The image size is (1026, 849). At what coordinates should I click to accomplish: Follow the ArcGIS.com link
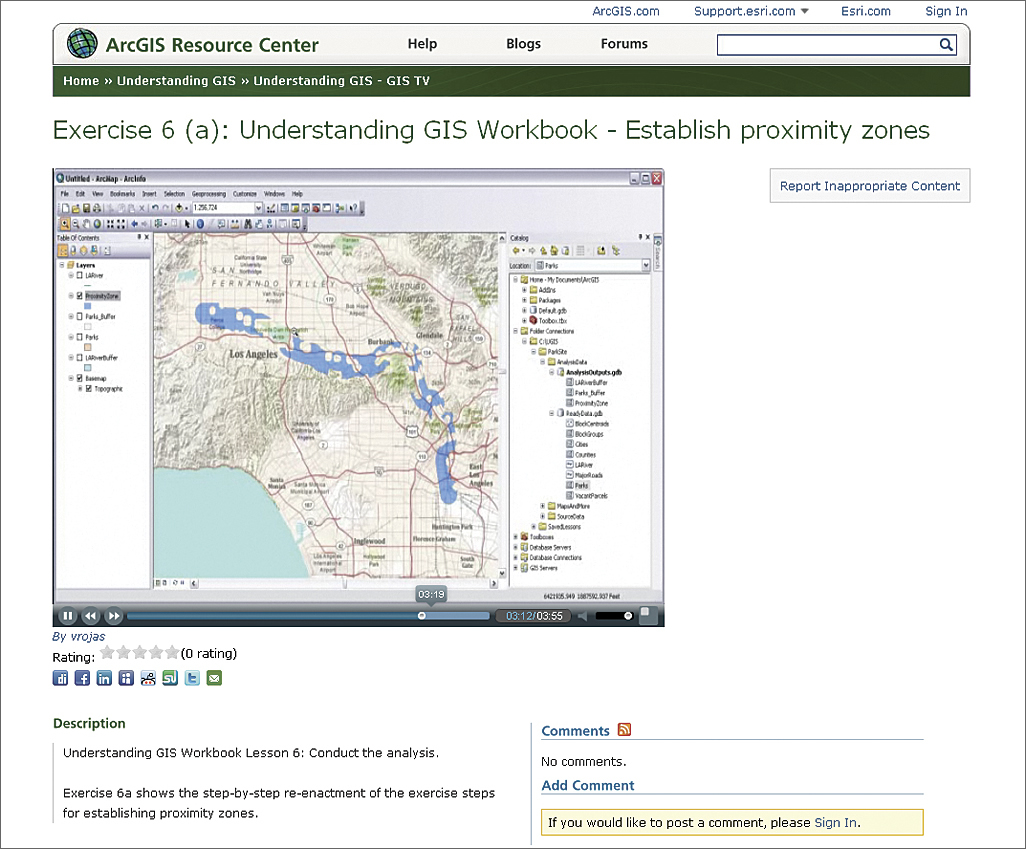(626, 11)
